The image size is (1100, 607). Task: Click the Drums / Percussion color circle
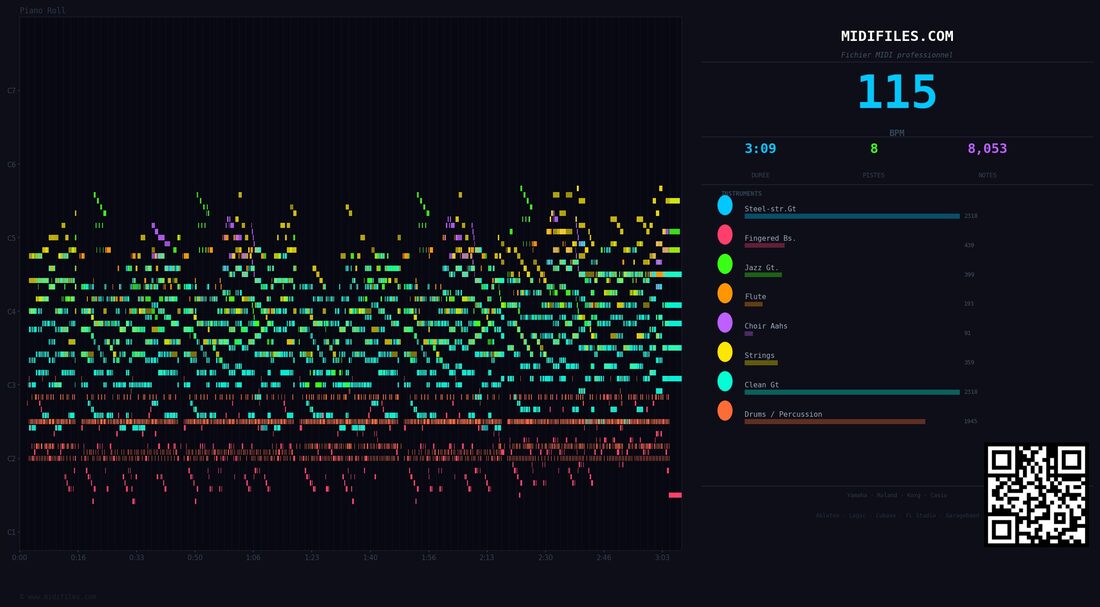point(725,411)
